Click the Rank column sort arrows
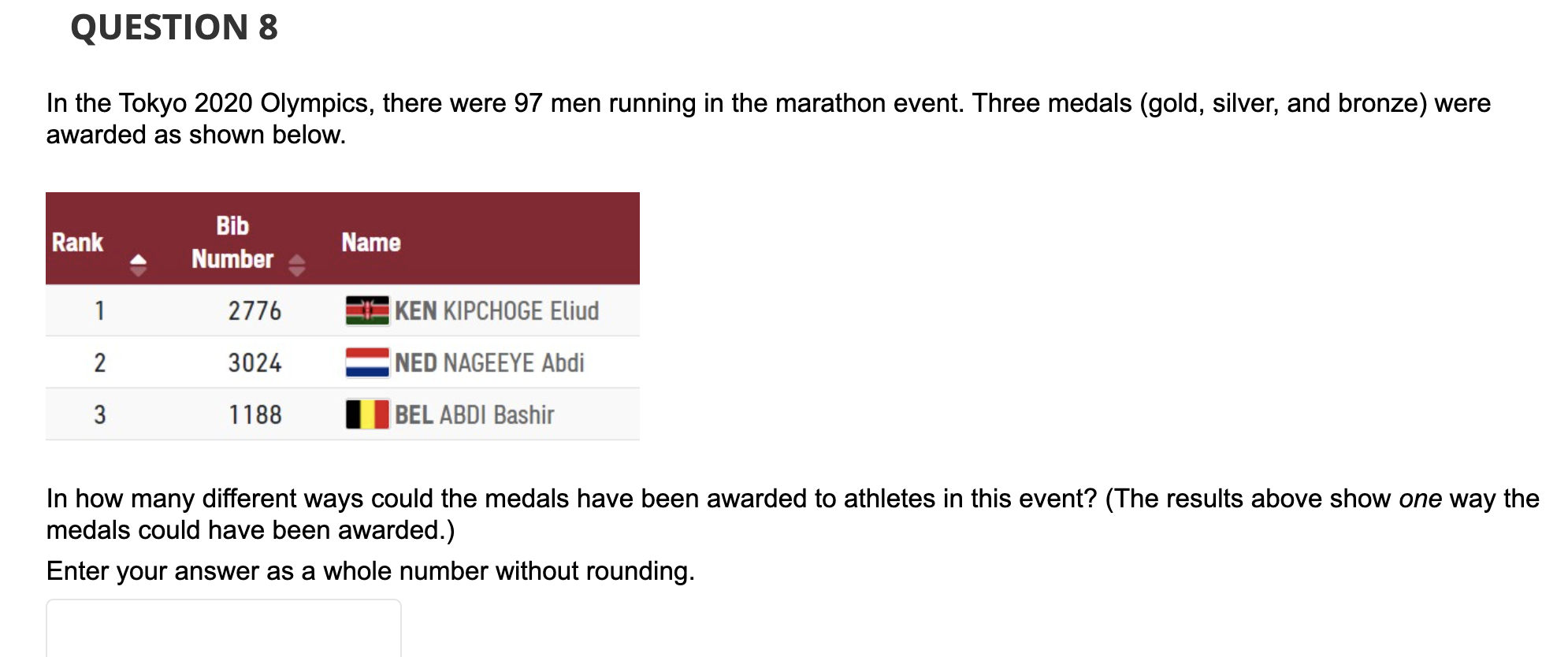 [138, 265]
